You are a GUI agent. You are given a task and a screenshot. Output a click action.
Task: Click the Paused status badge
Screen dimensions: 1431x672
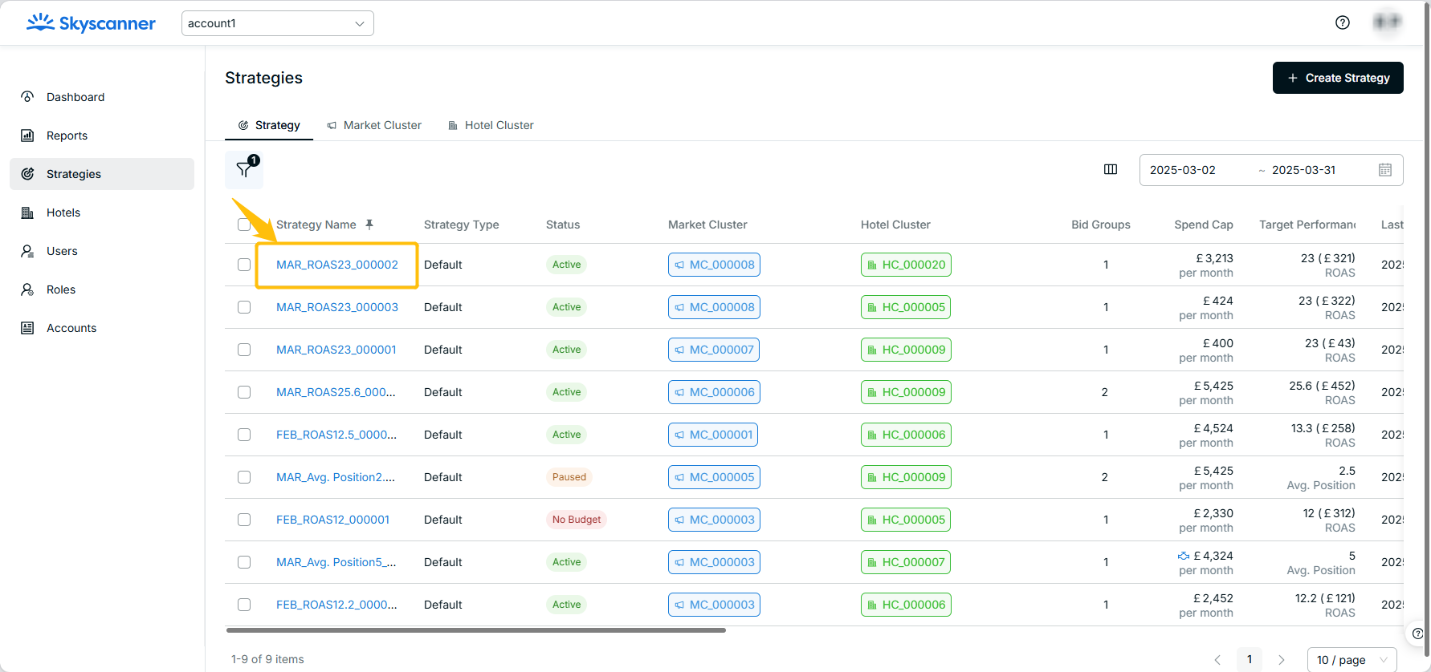pyautogui.click(x=569, y=477)
